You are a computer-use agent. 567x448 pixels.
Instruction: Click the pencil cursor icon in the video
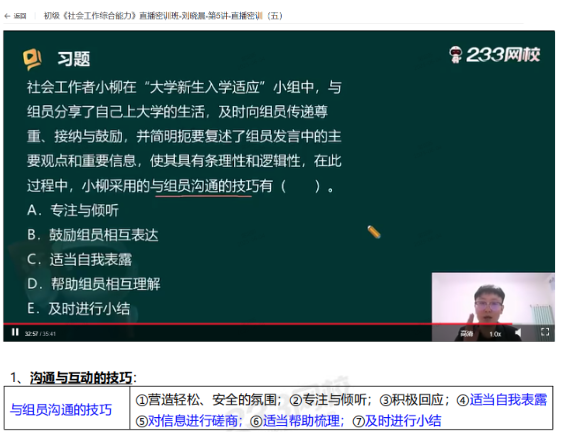coord(374,232)
